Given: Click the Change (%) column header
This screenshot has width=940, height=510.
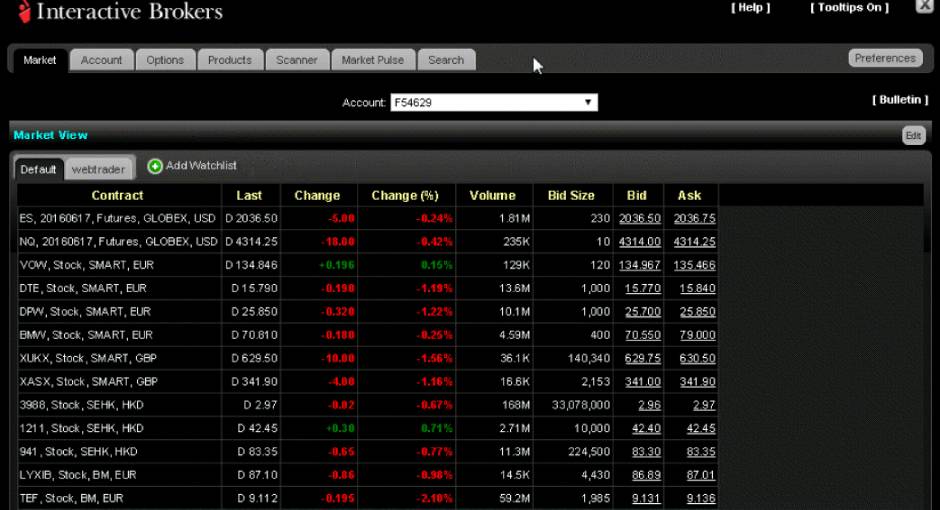Looking at the screenshot, I should pos(405,195).
